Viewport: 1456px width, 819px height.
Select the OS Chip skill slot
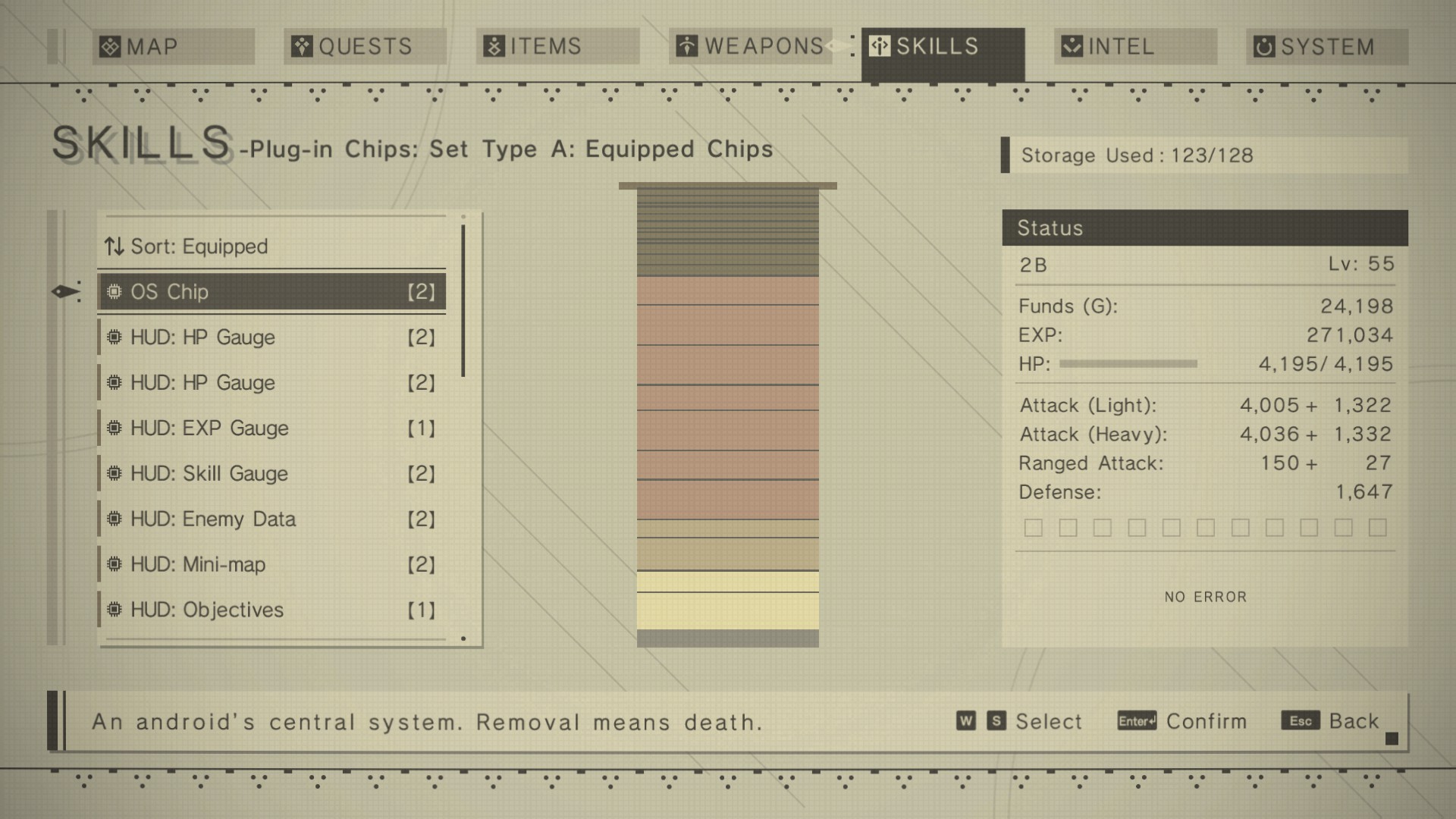(270, 291)
